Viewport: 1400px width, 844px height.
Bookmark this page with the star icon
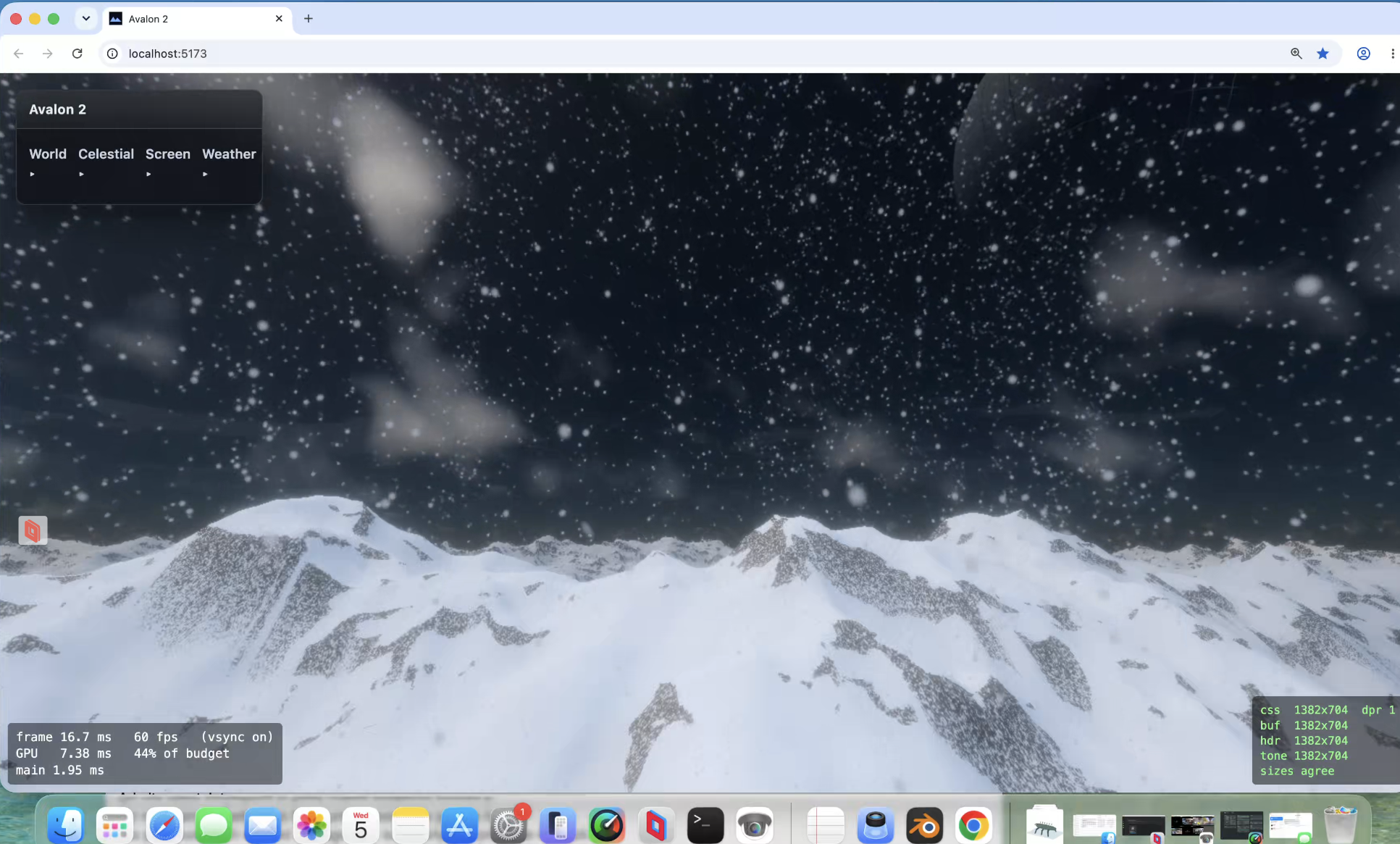pos(1323,54)
